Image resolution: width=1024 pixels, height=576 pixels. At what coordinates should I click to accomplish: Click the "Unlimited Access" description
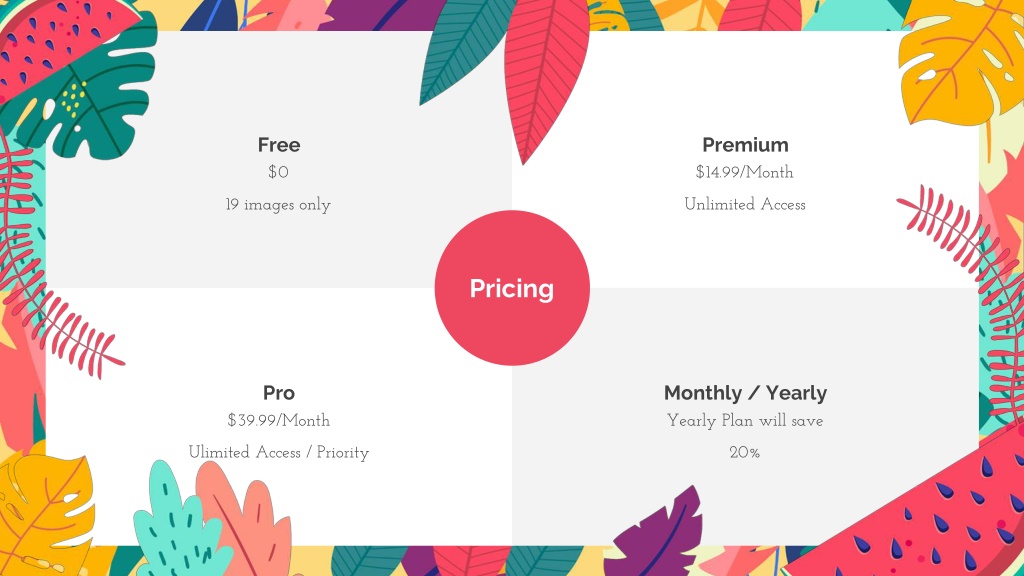(744, 204)
